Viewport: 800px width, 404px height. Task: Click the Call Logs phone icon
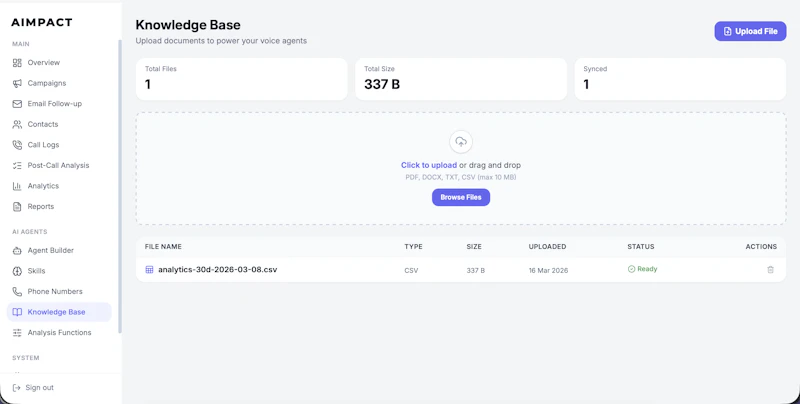[x=17, y=145]
